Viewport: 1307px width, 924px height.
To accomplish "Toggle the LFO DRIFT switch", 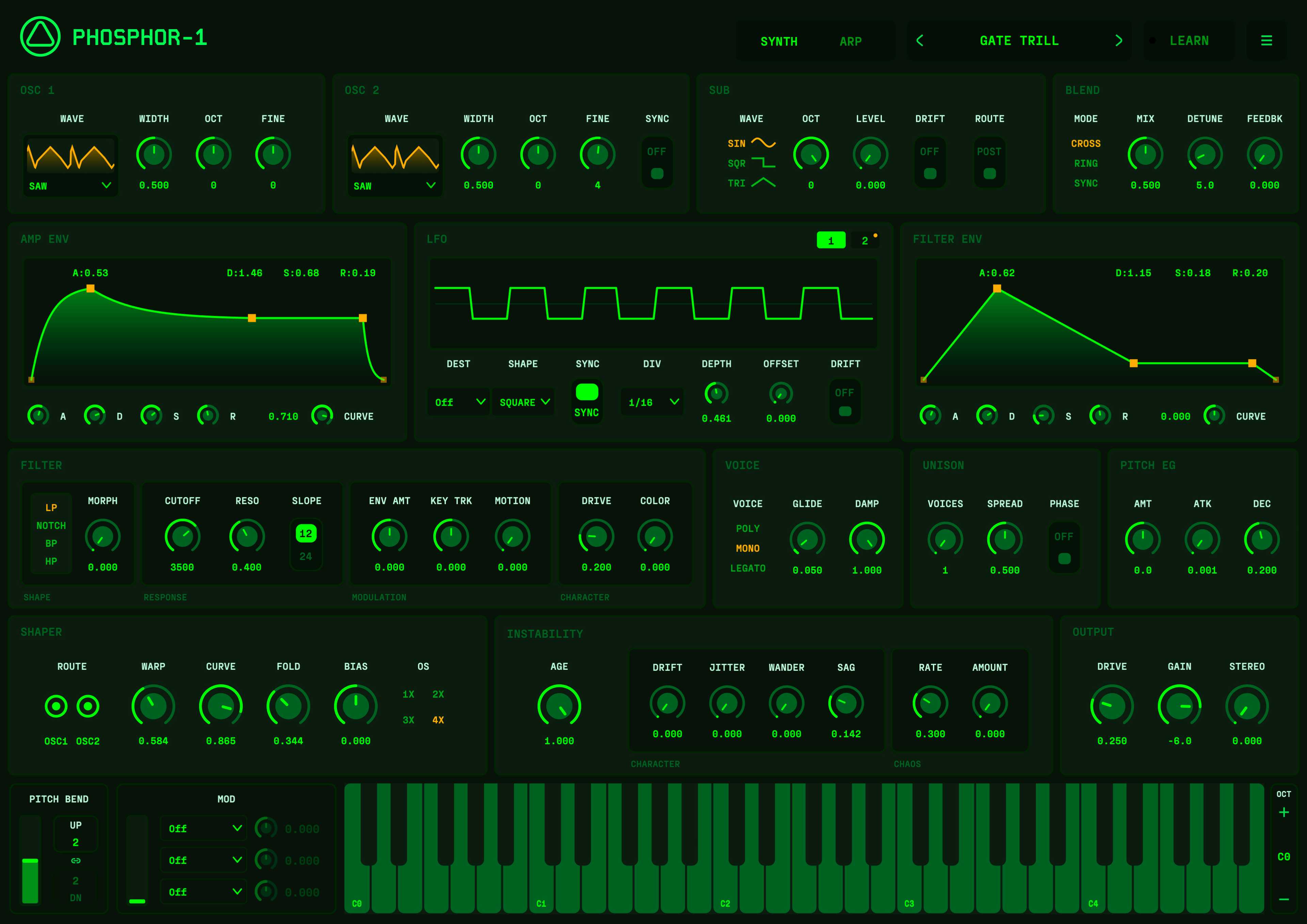I will click(845, 401).
